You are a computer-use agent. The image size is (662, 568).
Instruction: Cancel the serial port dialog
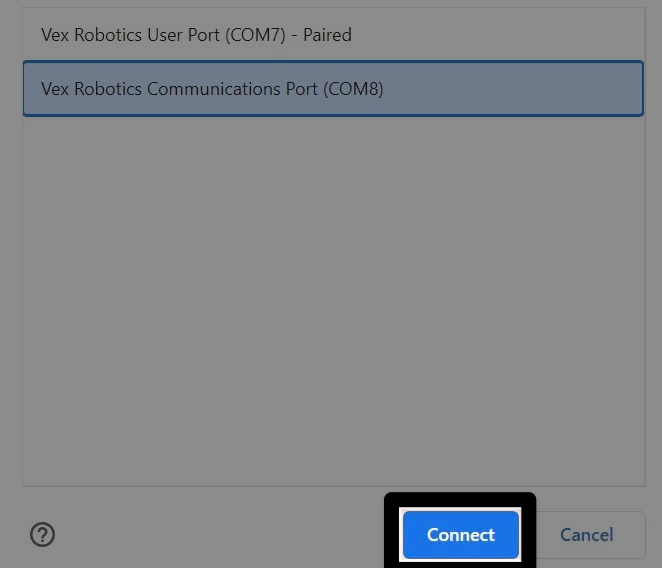(586, 535)
